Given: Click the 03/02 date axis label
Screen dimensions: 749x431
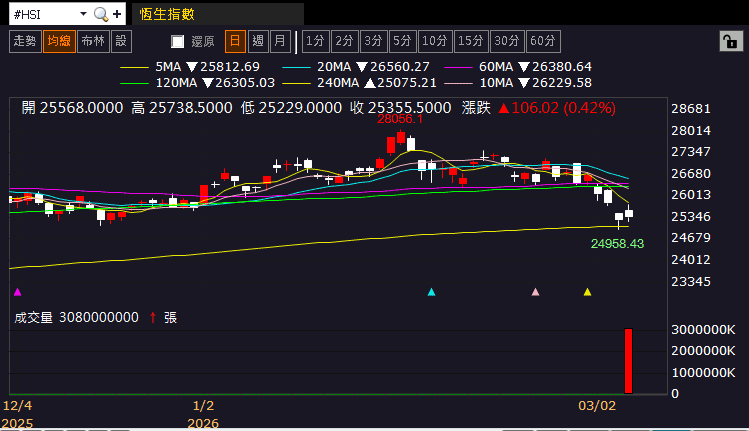Looking at the screenshot, I should (x=597, y=406).
